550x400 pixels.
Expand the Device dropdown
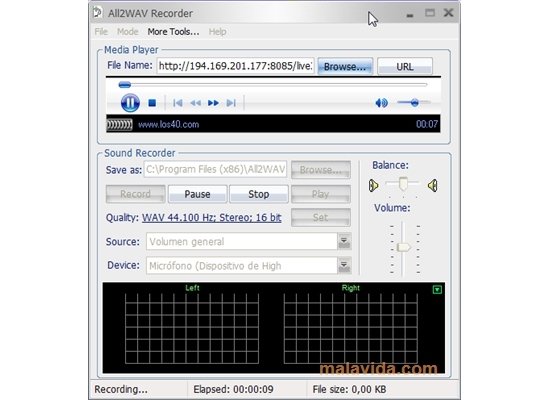point(344,266)
